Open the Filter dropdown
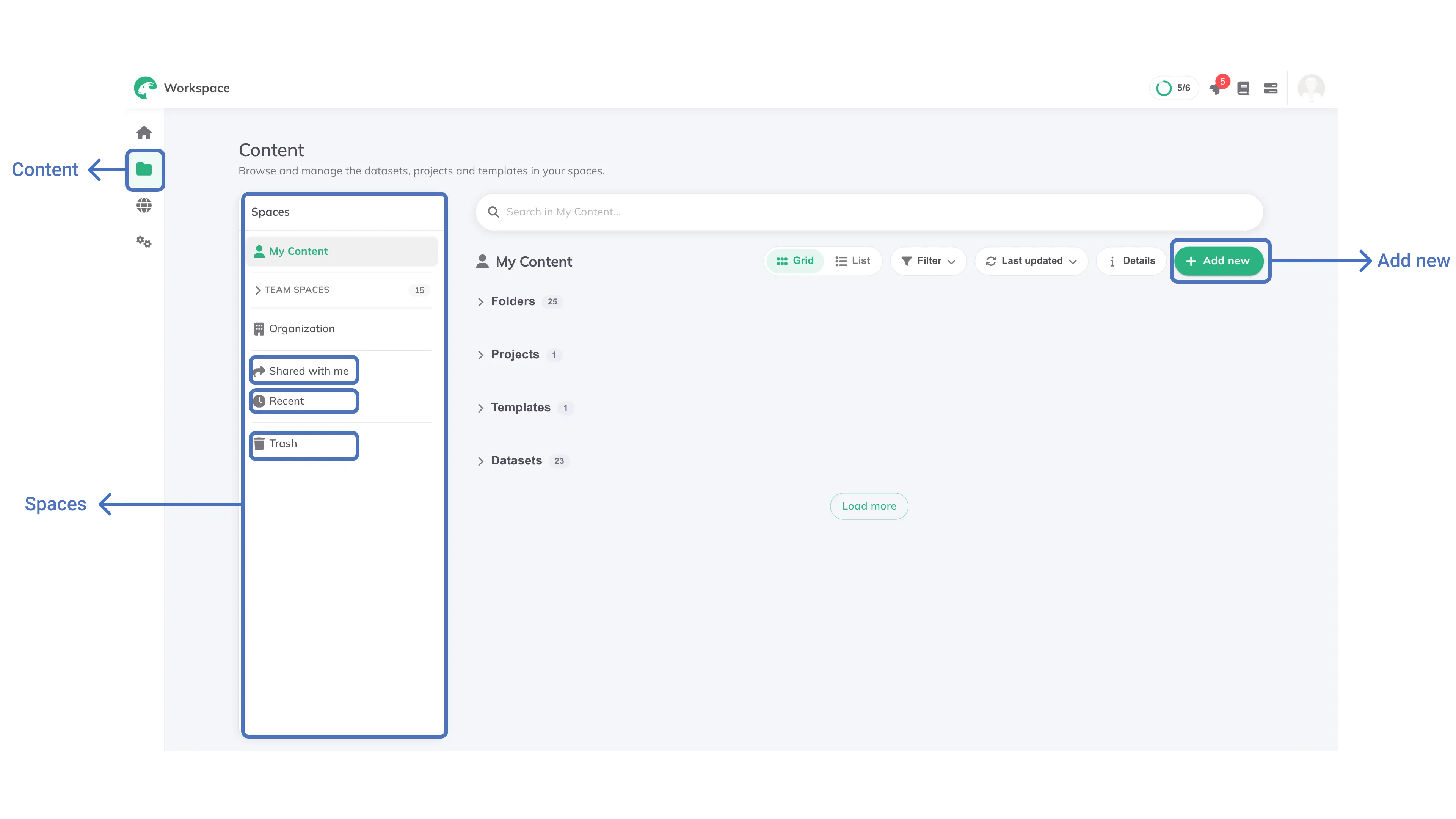Screen dimensions: 1456x819 point(928,260)
